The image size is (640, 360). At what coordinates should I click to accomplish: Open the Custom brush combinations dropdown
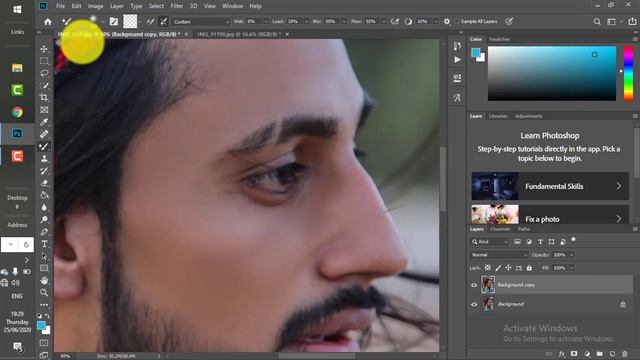tap(201, 22)
